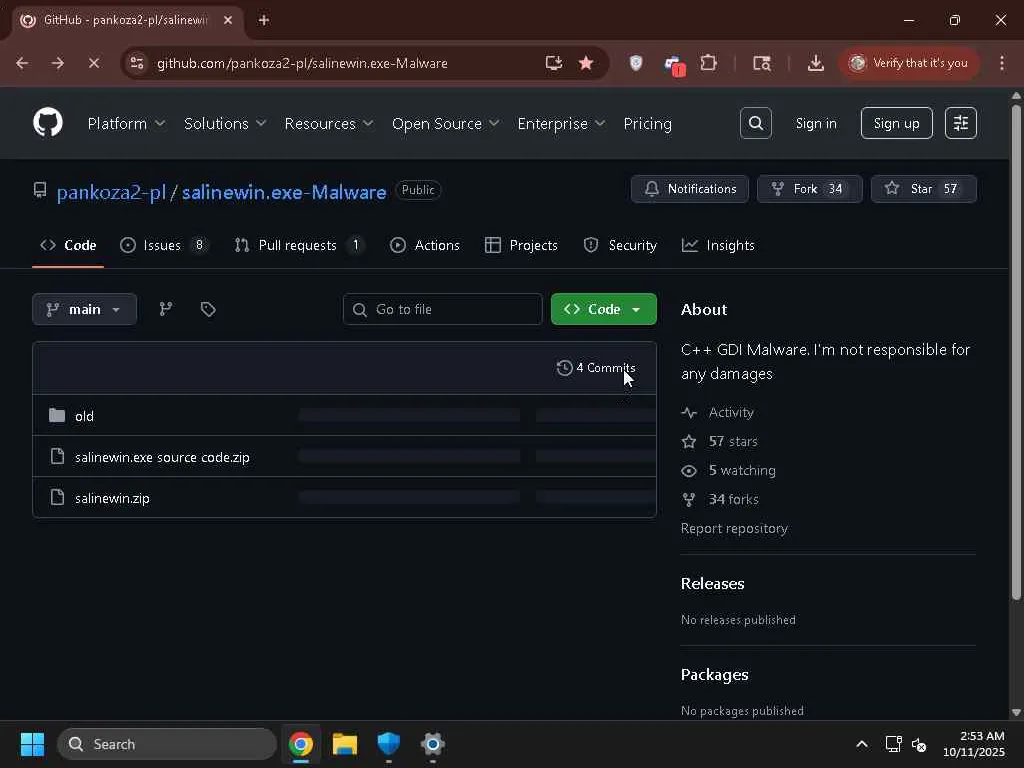Fork the repository
The height and width of the screenshot is (768, 1024).
coord(809,189)
